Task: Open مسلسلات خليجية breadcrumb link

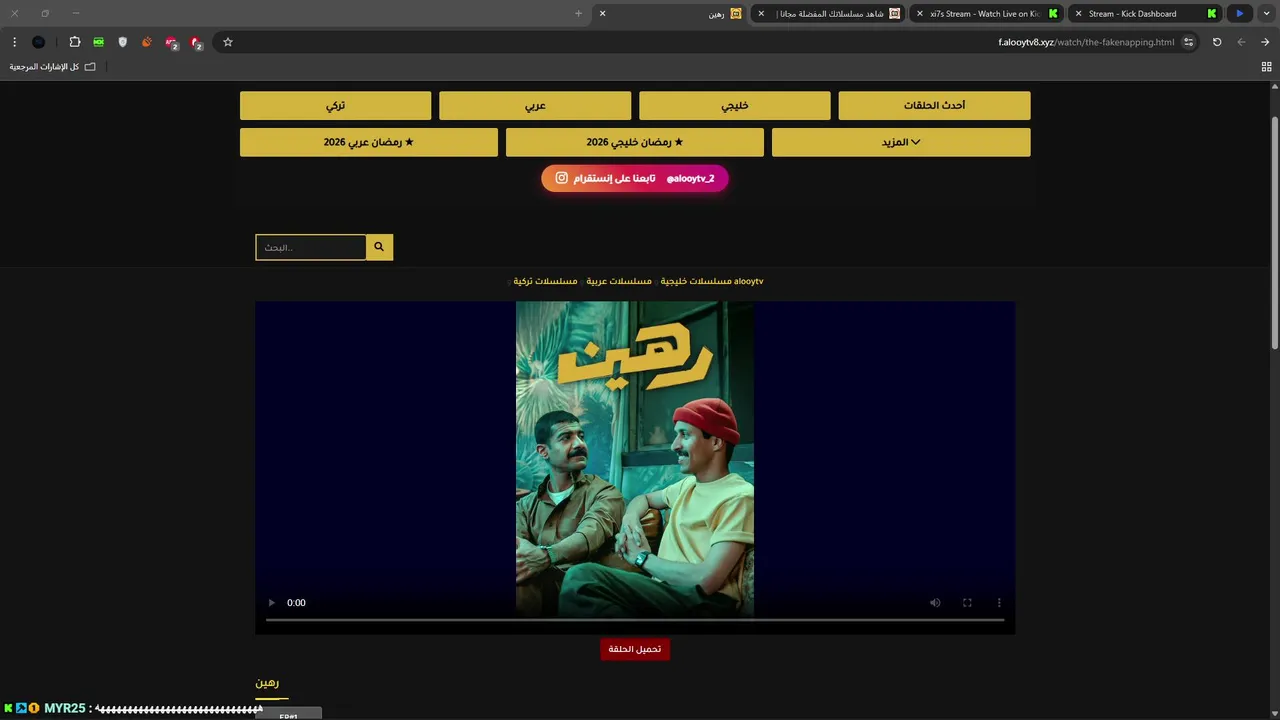Action: [695, 281]
